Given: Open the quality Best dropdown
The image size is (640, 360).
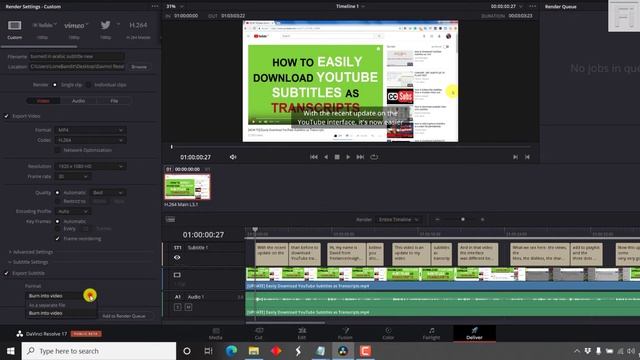Looking at the screenshot, I should pos(107,193).
